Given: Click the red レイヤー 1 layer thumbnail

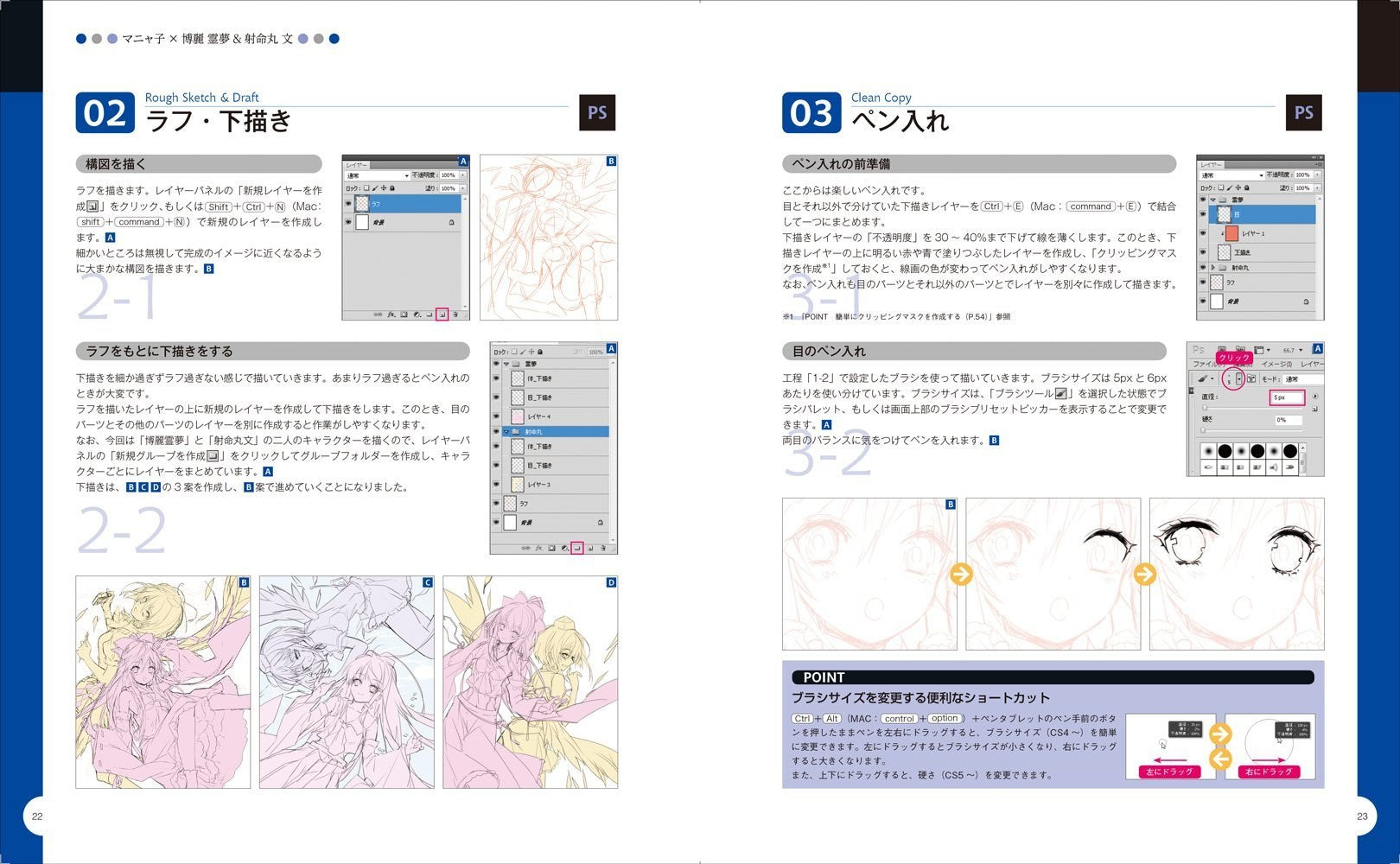Looking at the screenshot, I should pos(1231,233).
